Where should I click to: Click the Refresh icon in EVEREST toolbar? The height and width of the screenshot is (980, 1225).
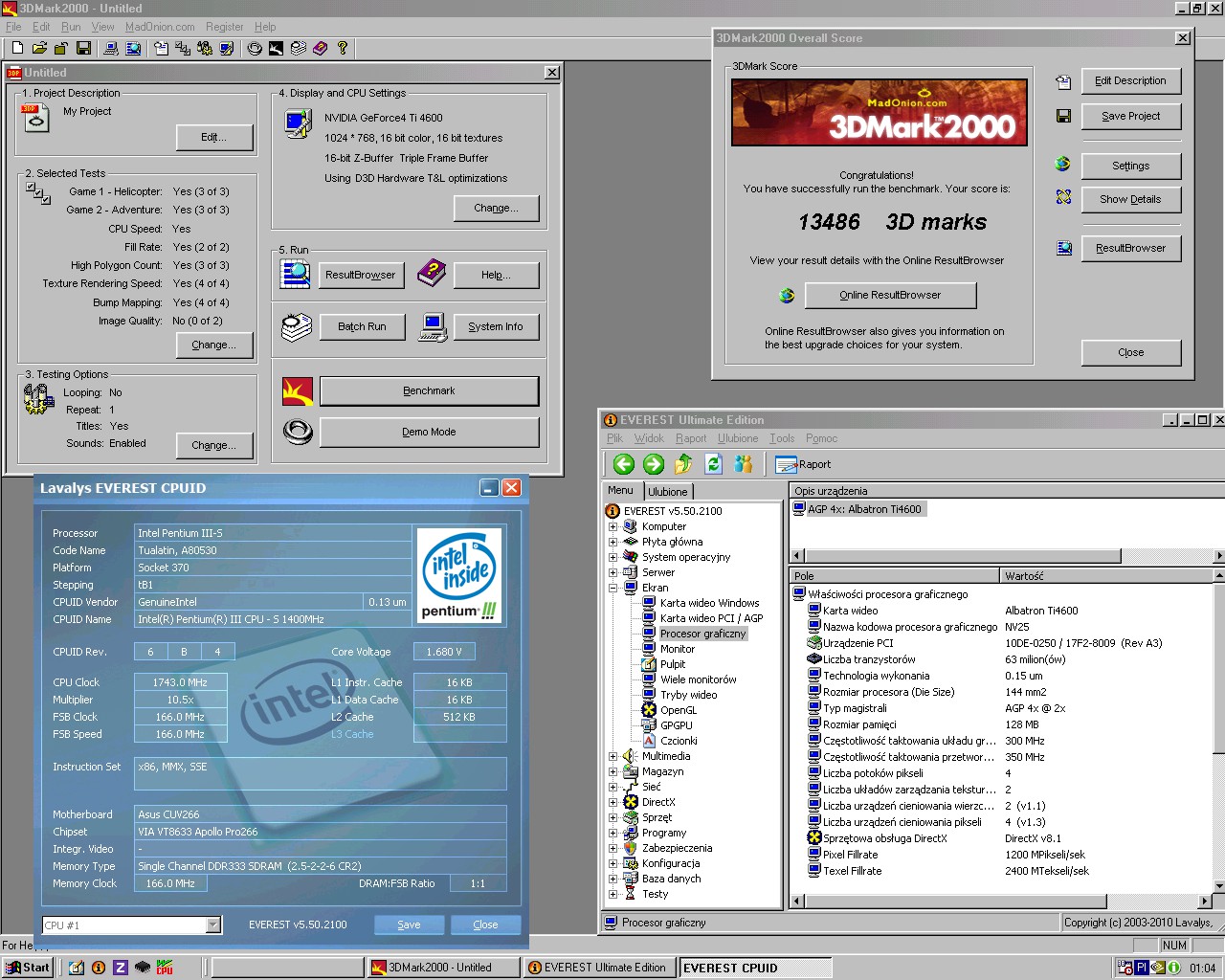[x=713, y=464]
